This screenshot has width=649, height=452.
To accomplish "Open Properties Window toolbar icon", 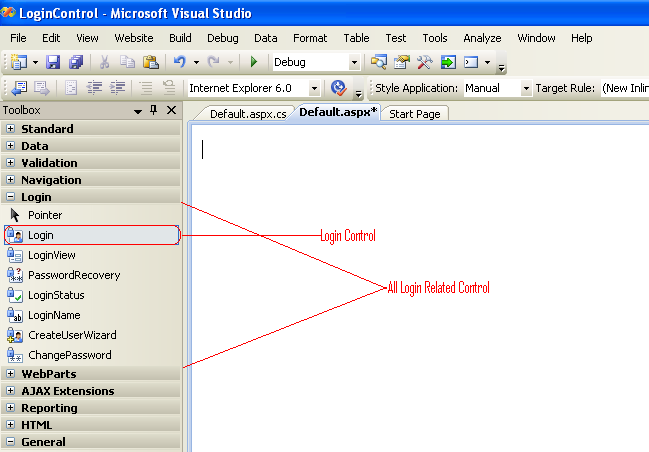I will [401, 63].
